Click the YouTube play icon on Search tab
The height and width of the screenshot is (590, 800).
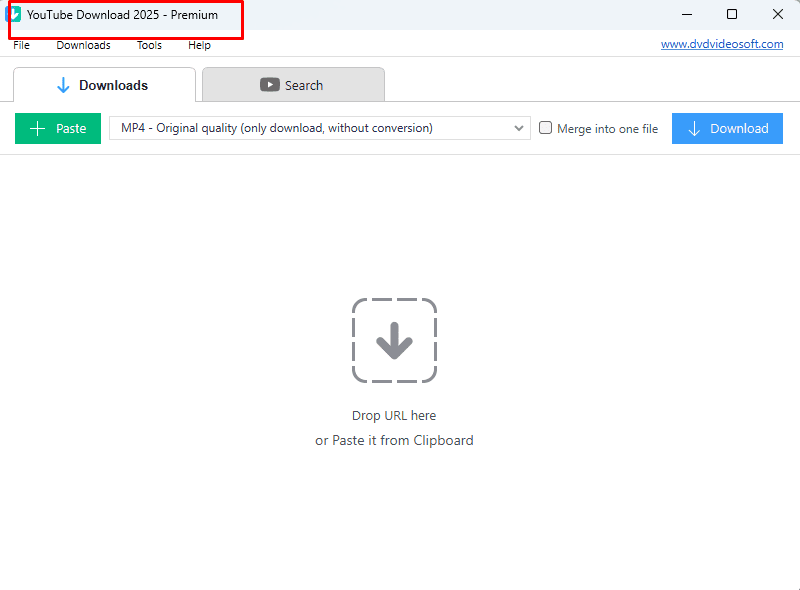(x=270, y=85)
